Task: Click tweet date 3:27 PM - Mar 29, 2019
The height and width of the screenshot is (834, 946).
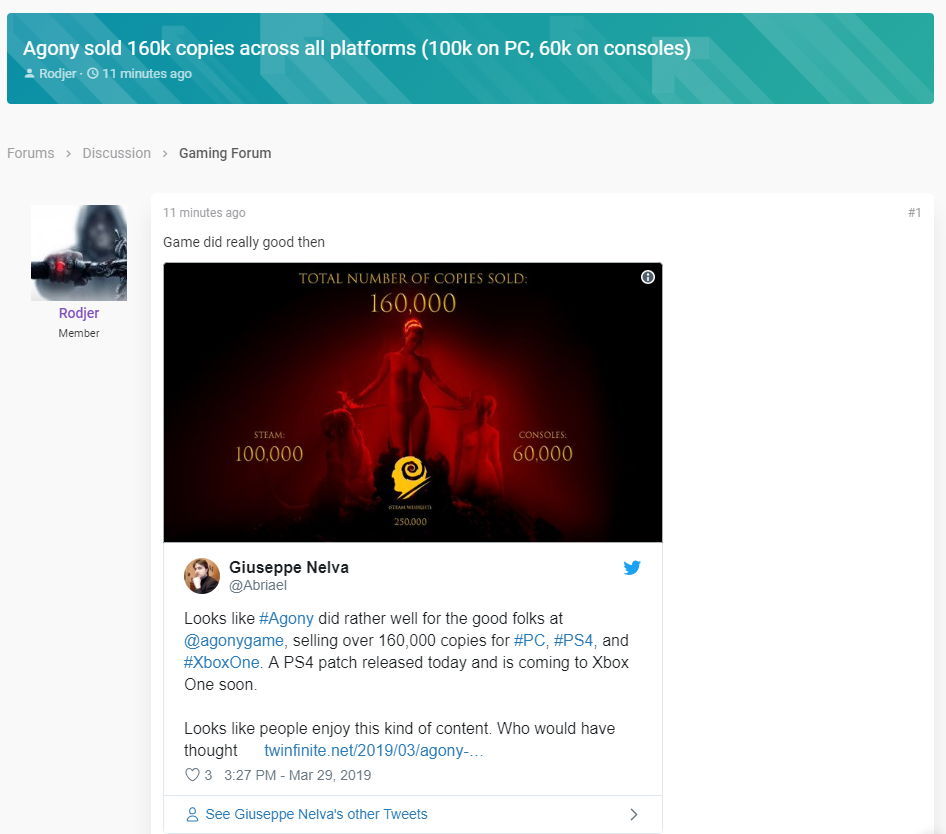Action: 297,775
